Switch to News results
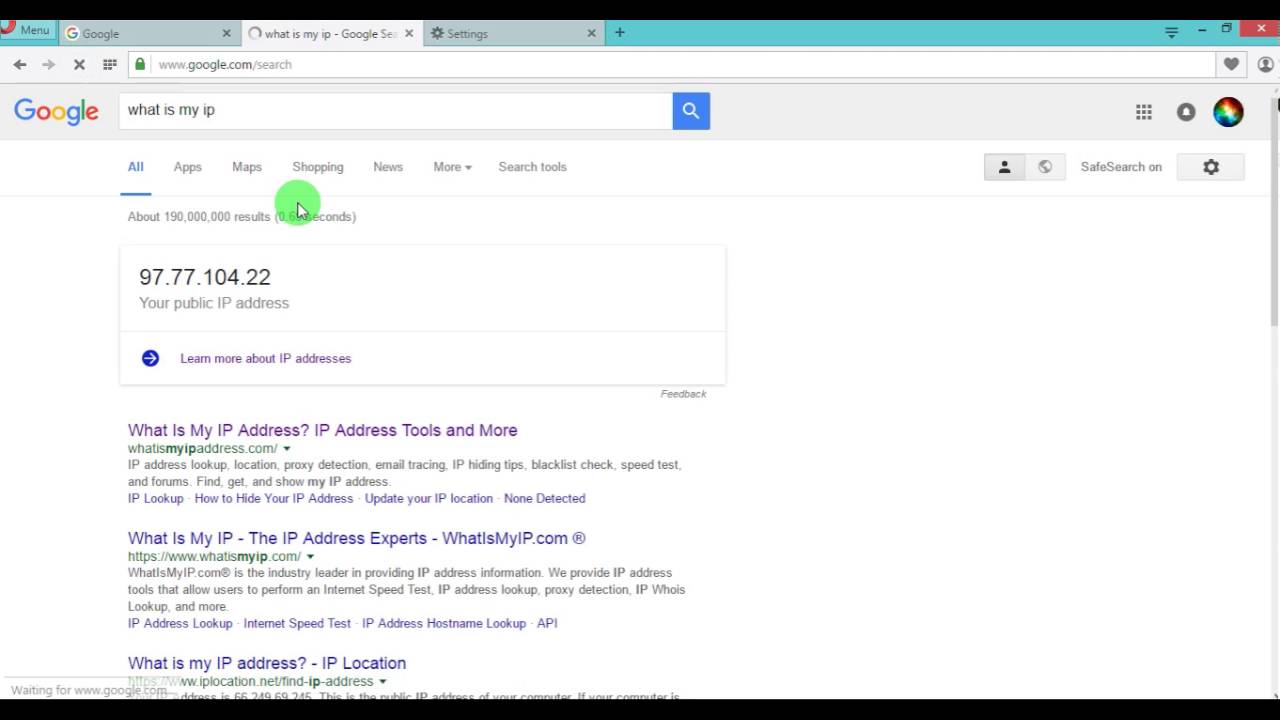Image resolution: width=1280 pixels, height=720 pixels. click(x=388, y=167)
